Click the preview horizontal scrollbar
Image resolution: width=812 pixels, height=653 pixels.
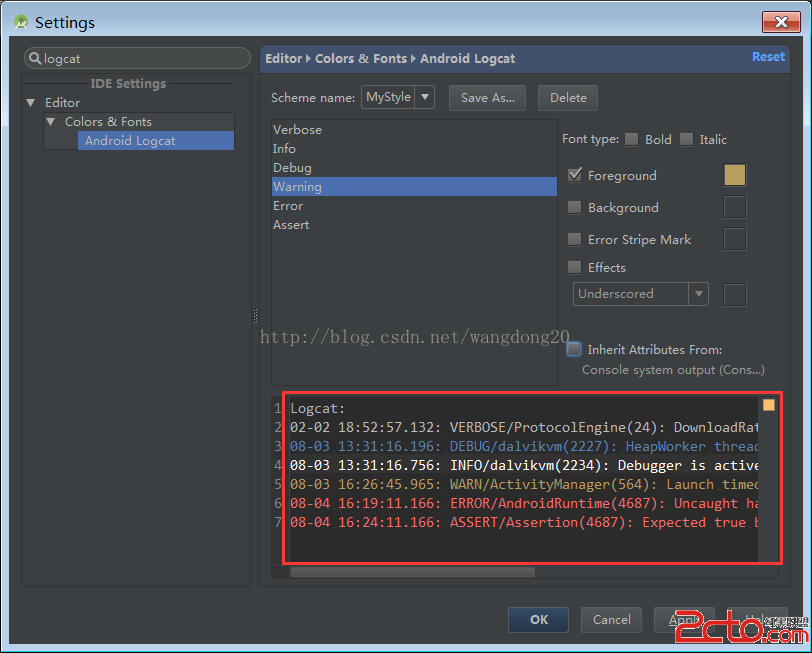point(413,572)
